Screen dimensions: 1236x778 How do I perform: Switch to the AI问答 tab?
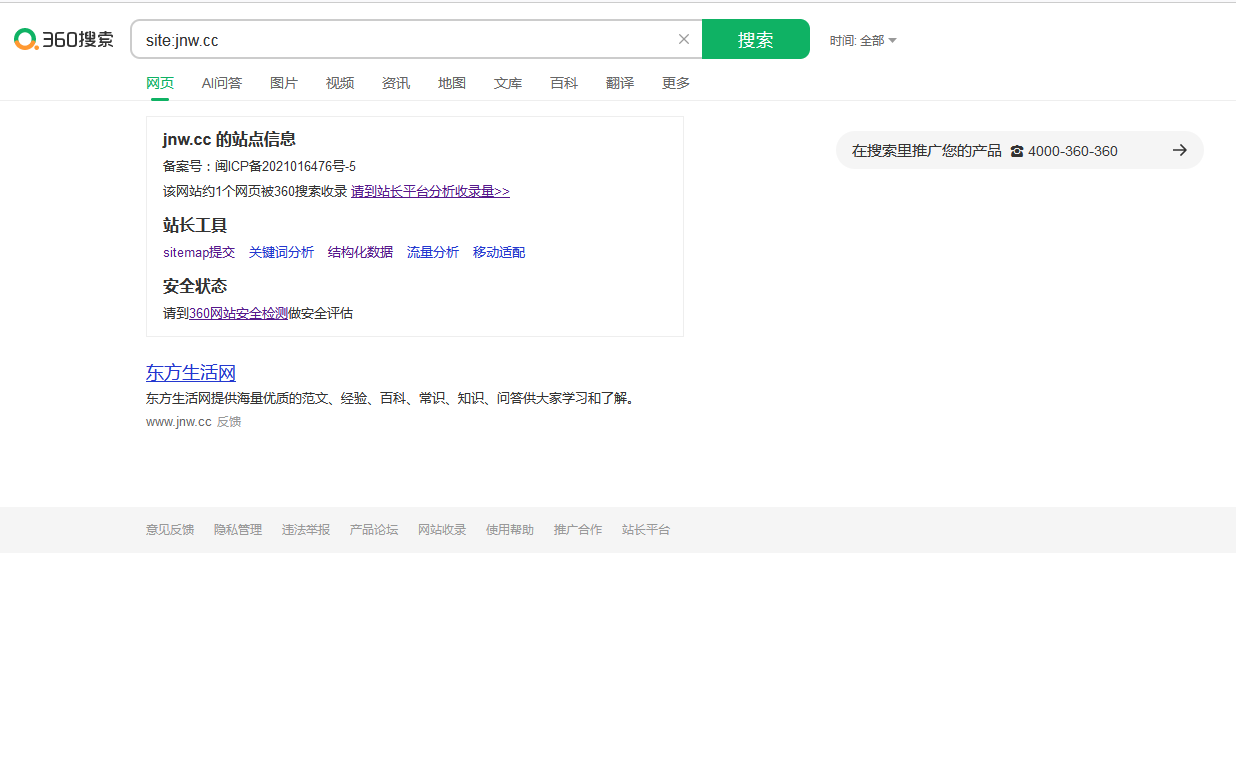pos(222,83)
